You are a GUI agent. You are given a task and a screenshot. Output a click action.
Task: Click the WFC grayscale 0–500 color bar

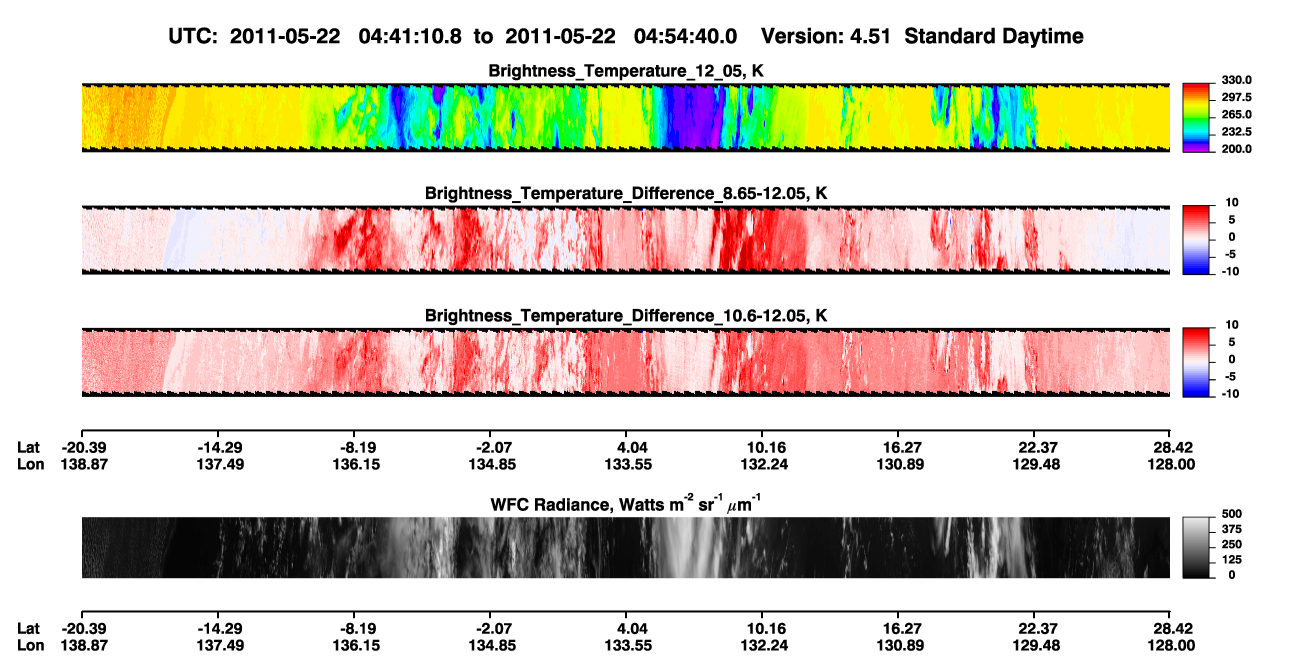(x=1198, y=547)
